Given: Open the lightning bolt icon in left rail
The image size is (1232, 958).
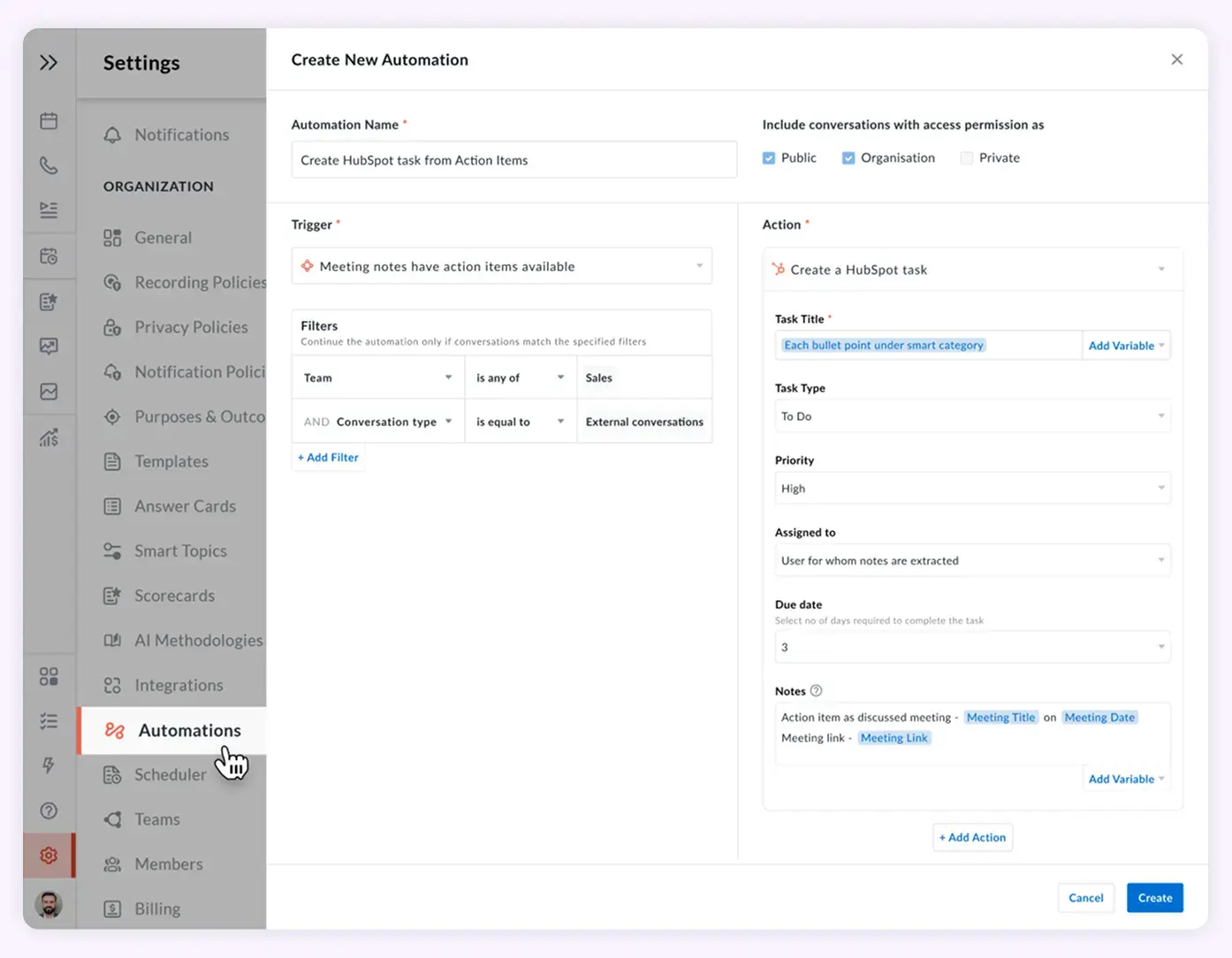Looking at the screenshot, I should [x=49, y=765].
